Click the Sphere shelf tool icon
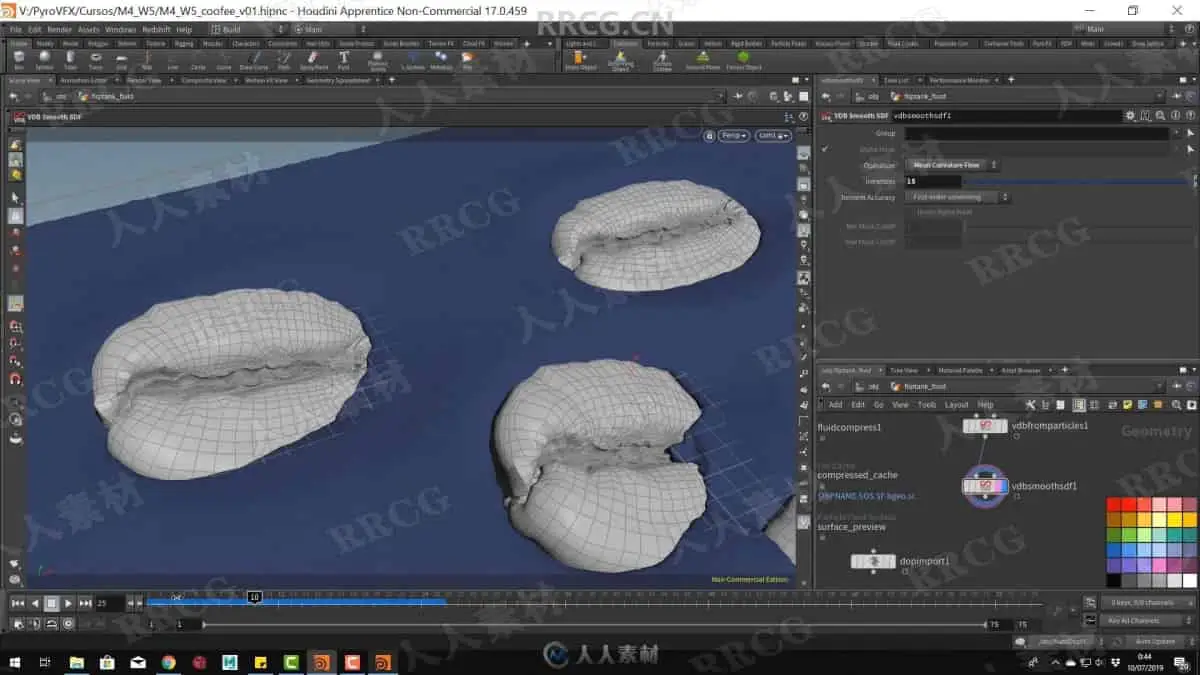This screenshot has width=1200, height=675. 44,59
